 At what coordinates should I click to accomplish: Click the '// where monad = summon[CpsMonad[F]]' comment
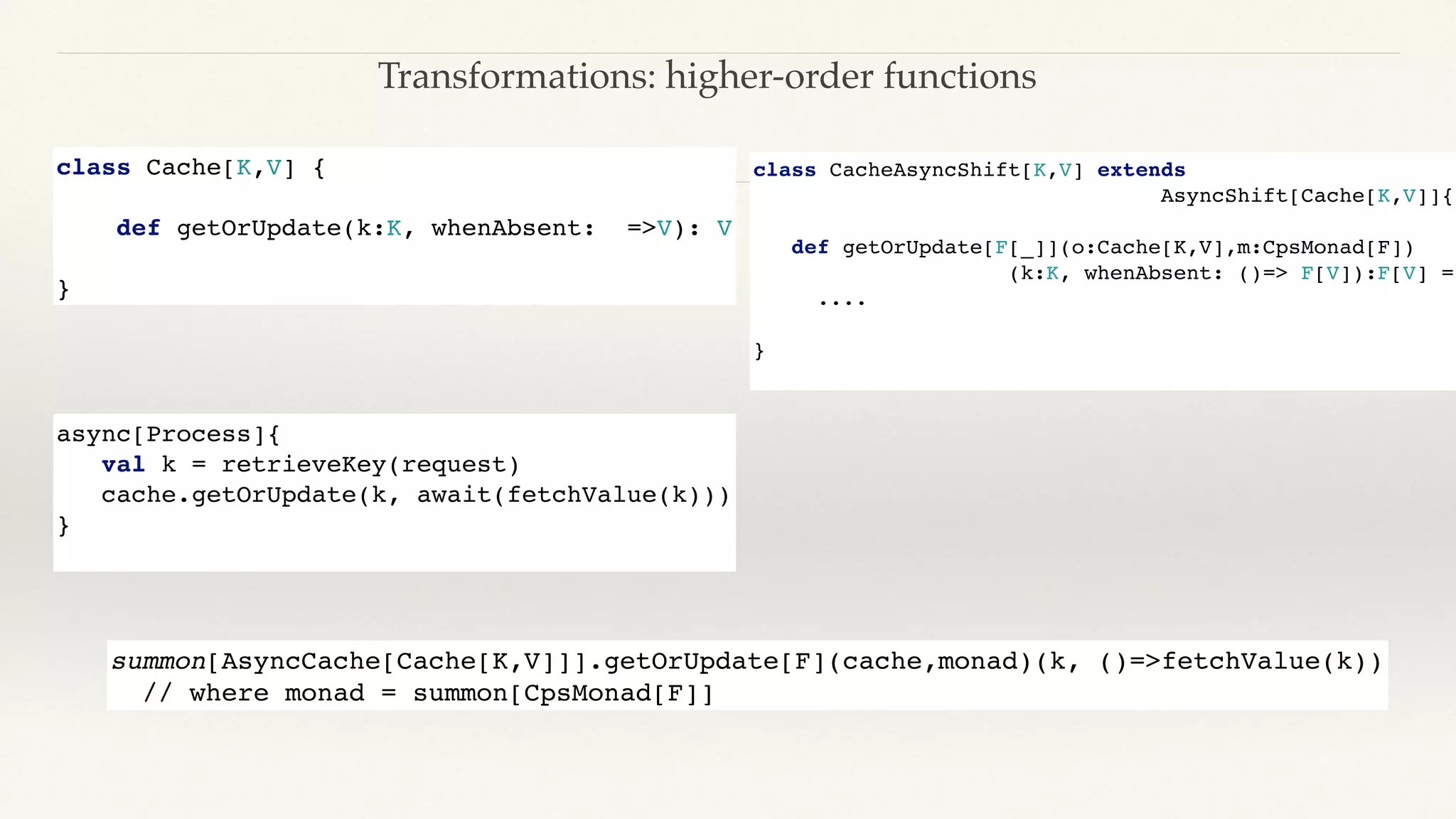428,693
